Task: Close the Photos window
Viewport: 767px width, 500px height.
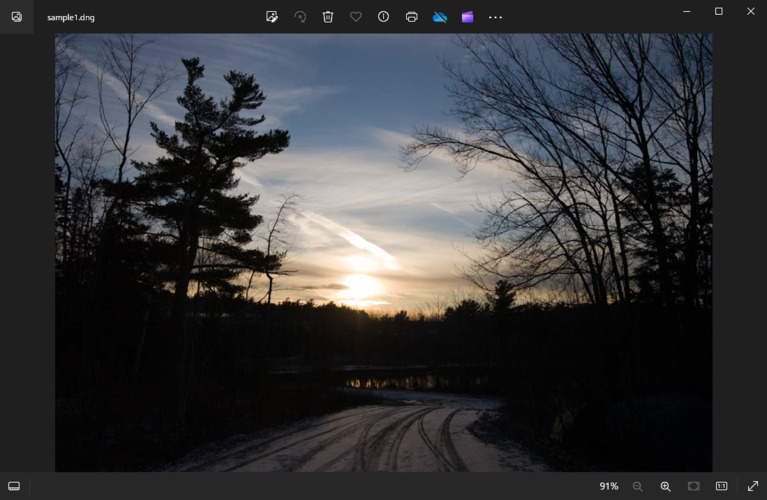Action: click(x=751, y=11)
